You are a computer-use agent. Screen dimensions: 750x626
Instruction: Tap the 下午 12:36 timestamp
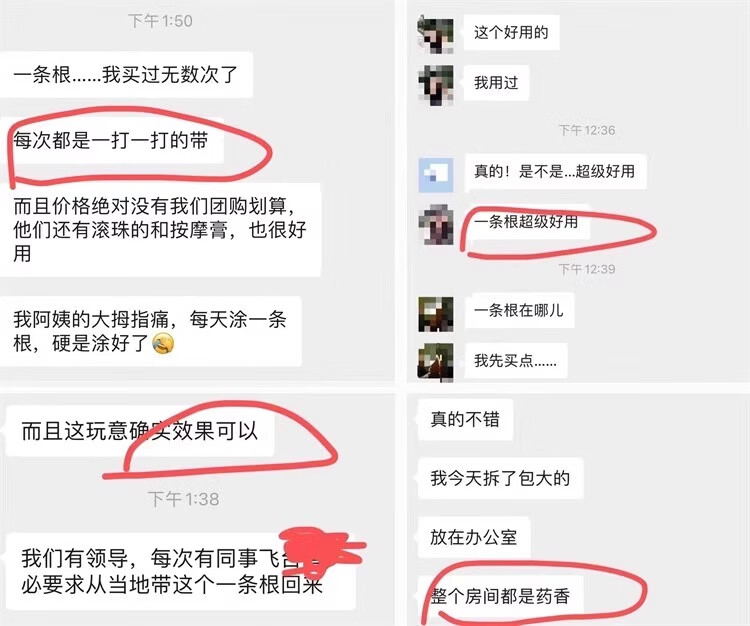(x=587, y=130)
